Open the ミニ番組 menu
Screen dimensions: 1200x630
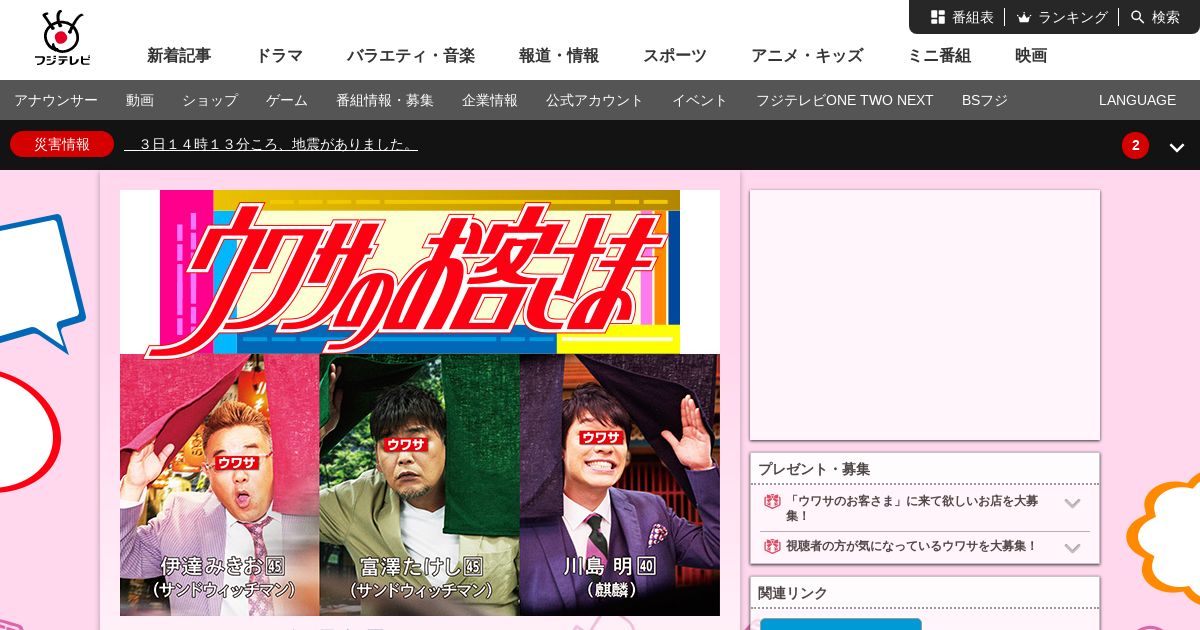[939, 56]
